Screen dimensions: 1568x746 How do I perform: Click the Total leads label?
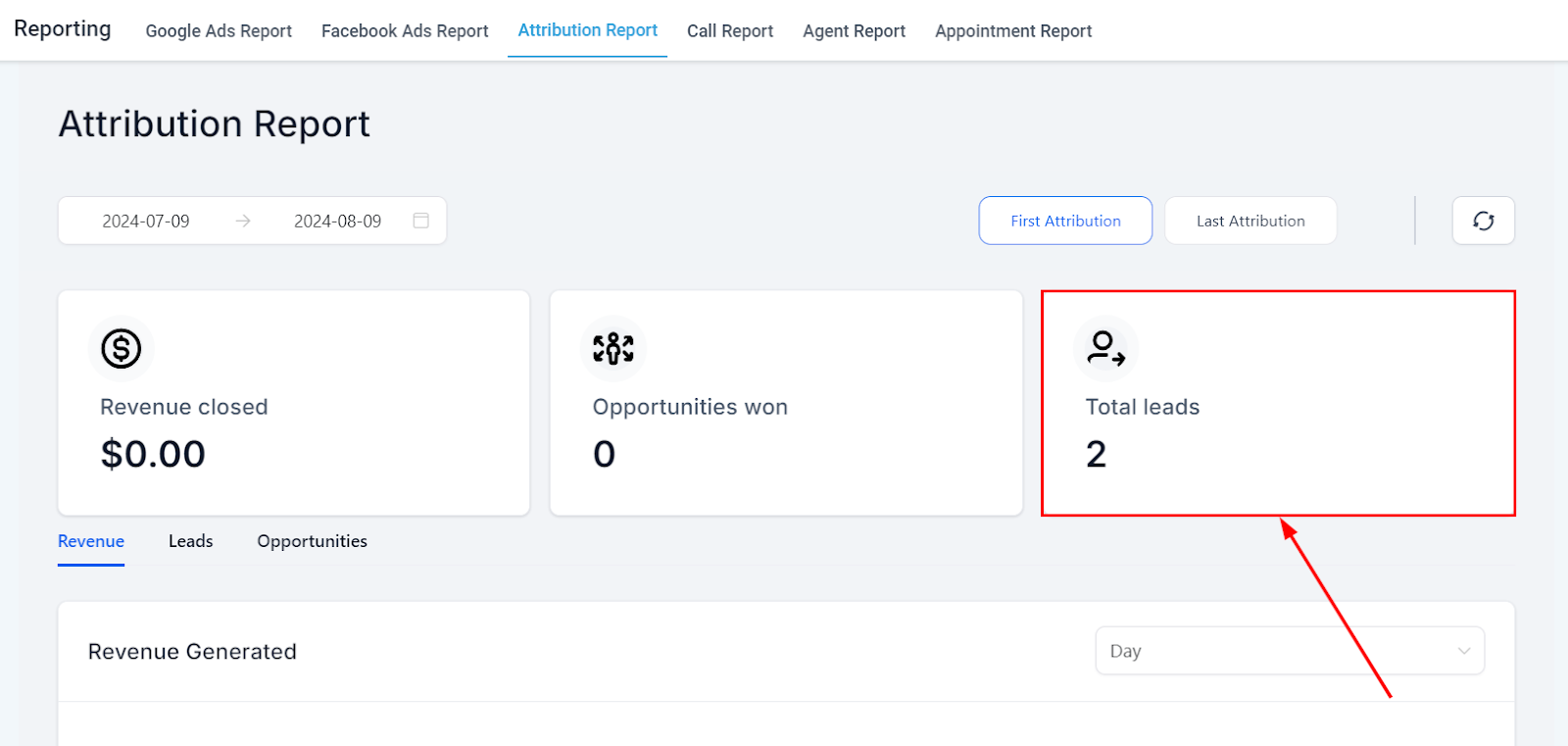point(1143,407)
